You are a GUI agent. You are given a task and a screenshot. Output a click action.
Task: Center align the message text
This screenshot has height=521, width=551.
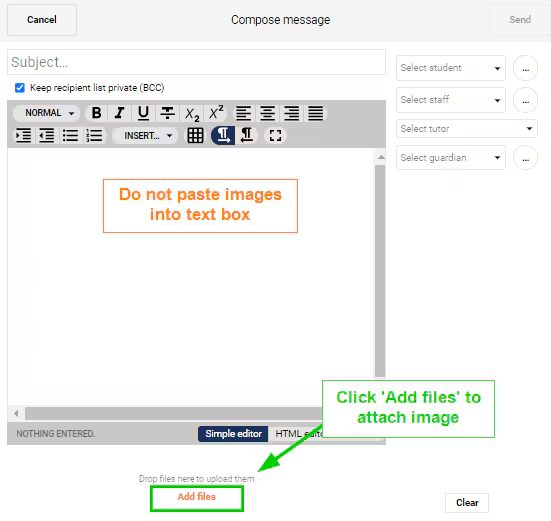click(267, 113)
